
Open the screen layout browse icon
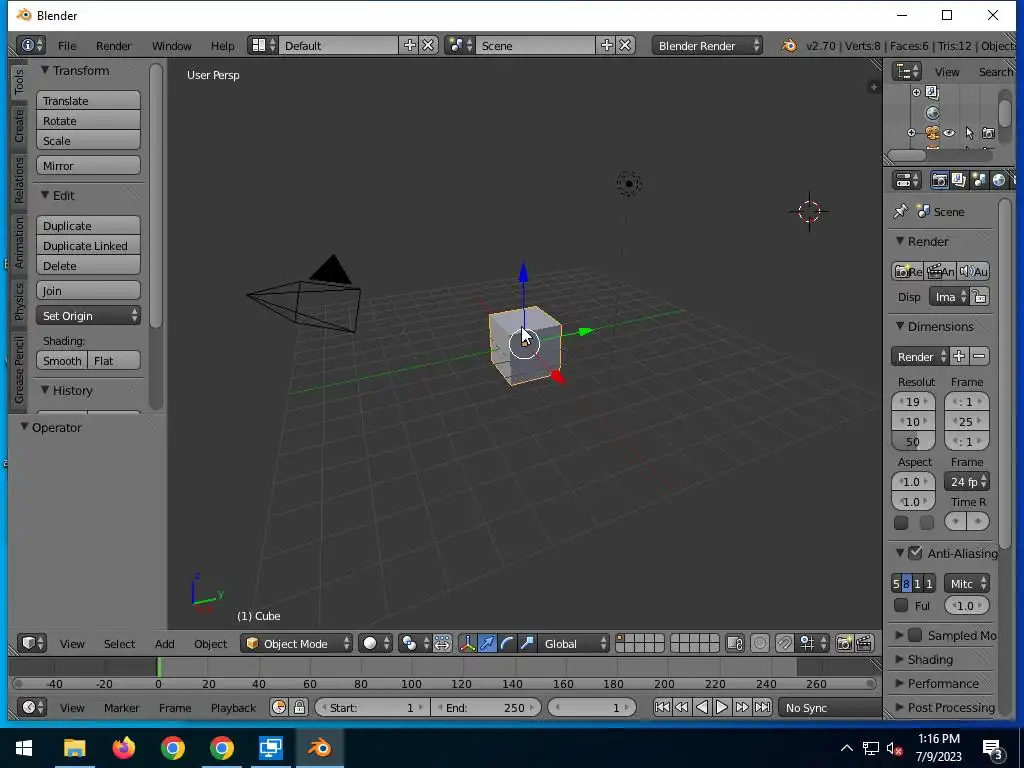tap(263, 45)
